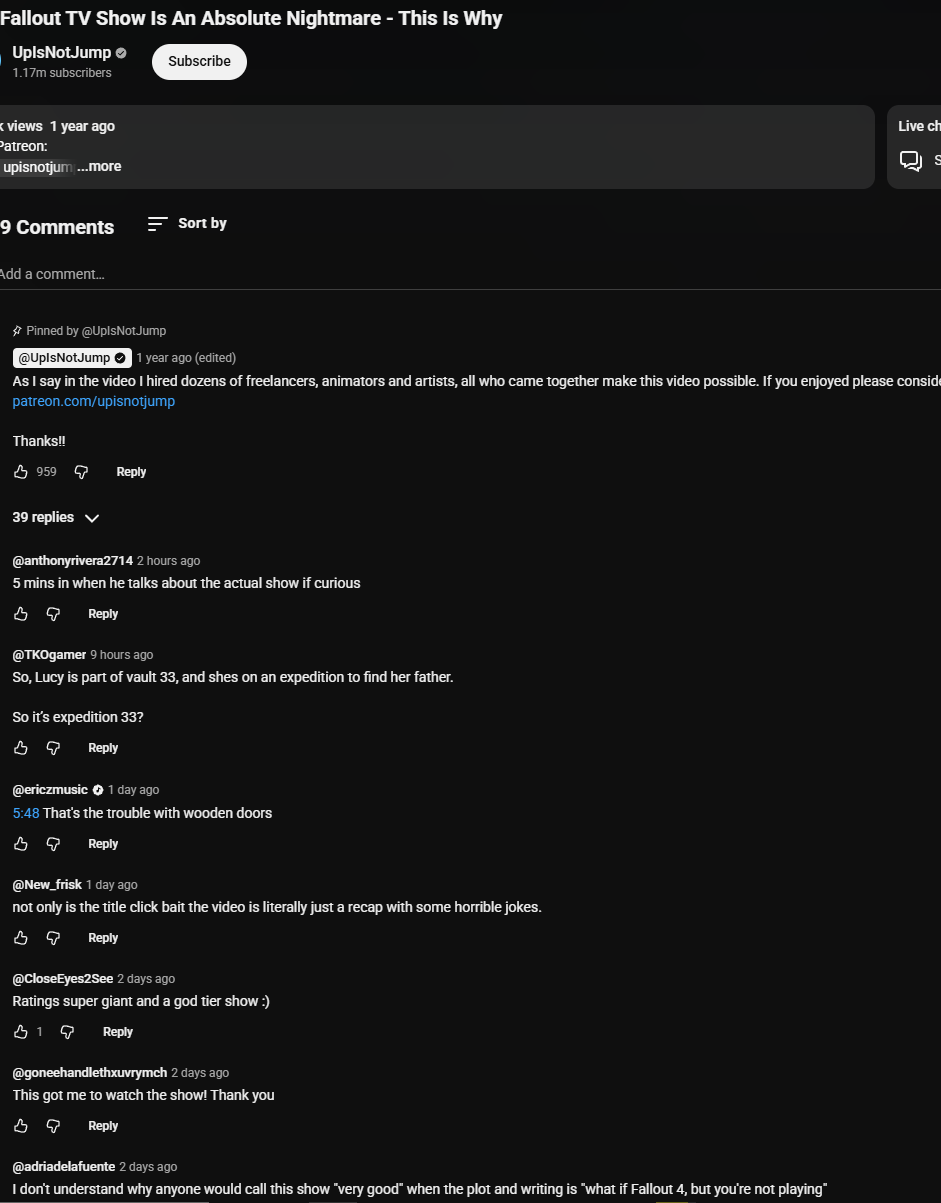The width and height of the screenshot is (941, 1203).
Task: Like CloseEyes2See's comment
Action: (21, 1032)
